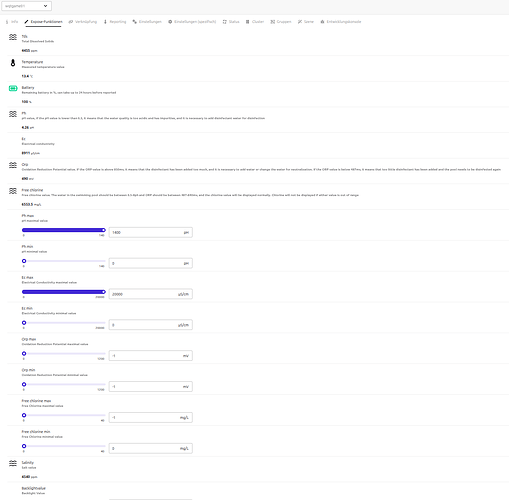Click the TDS water waves icon
Image resolution: width=509 pixels, height=500 pixels.
point(13,37)
